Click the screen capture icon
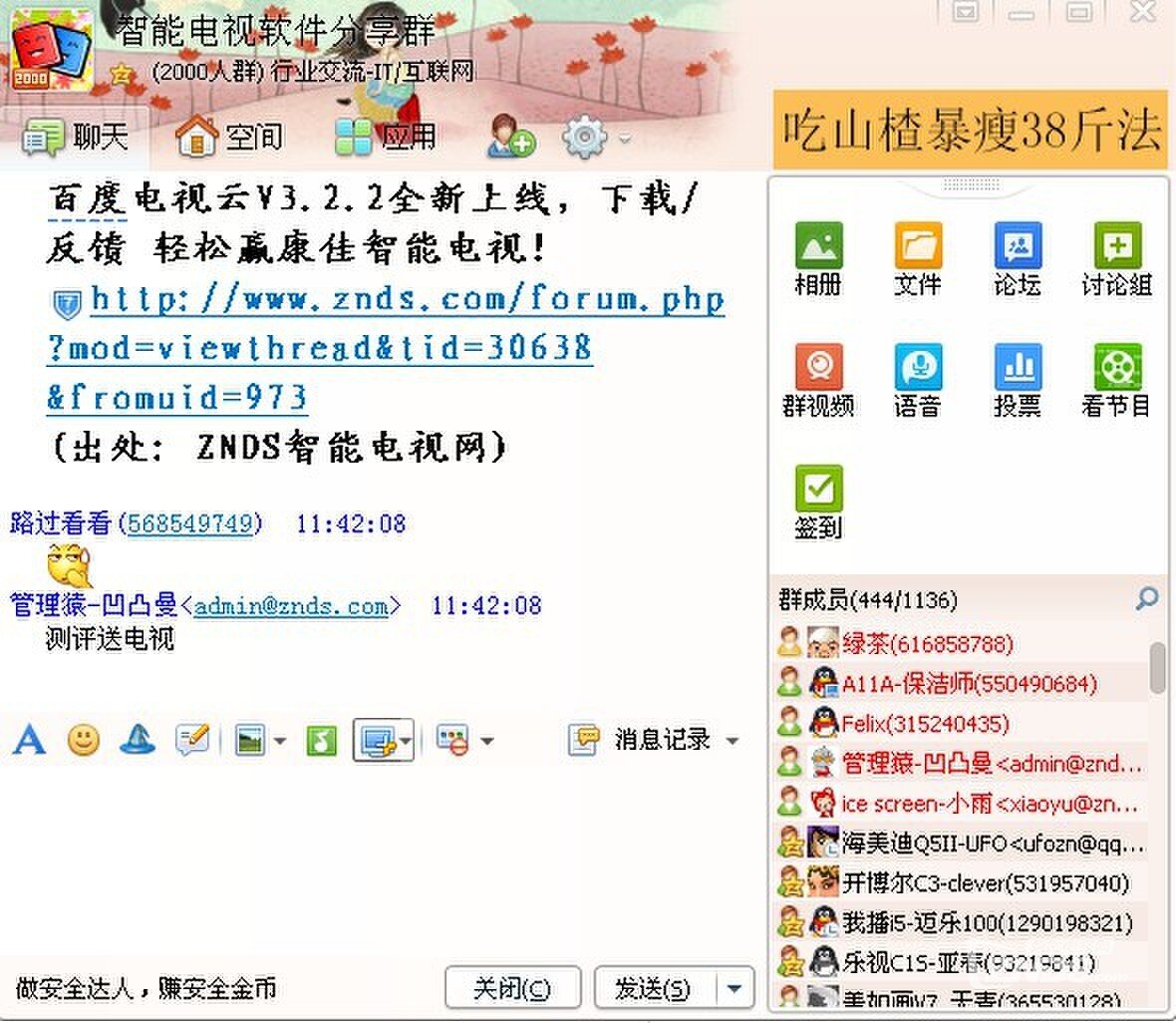This screenshot has width=1176, height=1023. (378, 741)
